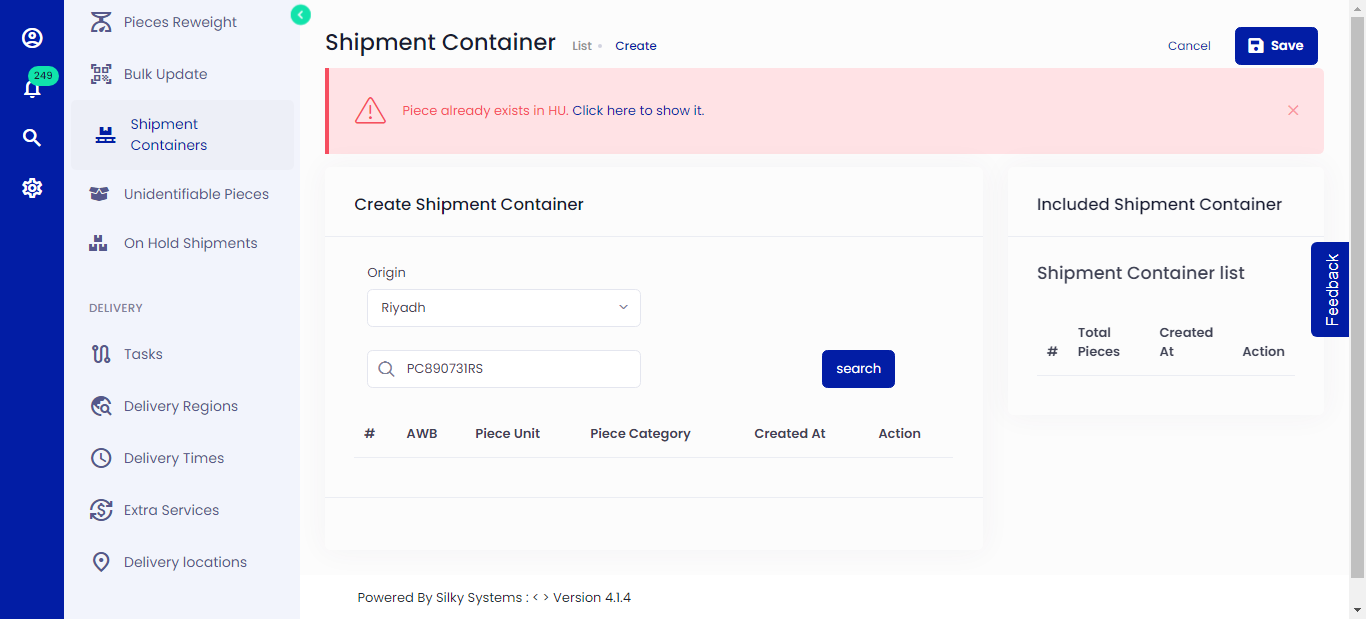Select the Extra Services icon
The height and width of the screenshot is (619, 1366).
(100, 510)
